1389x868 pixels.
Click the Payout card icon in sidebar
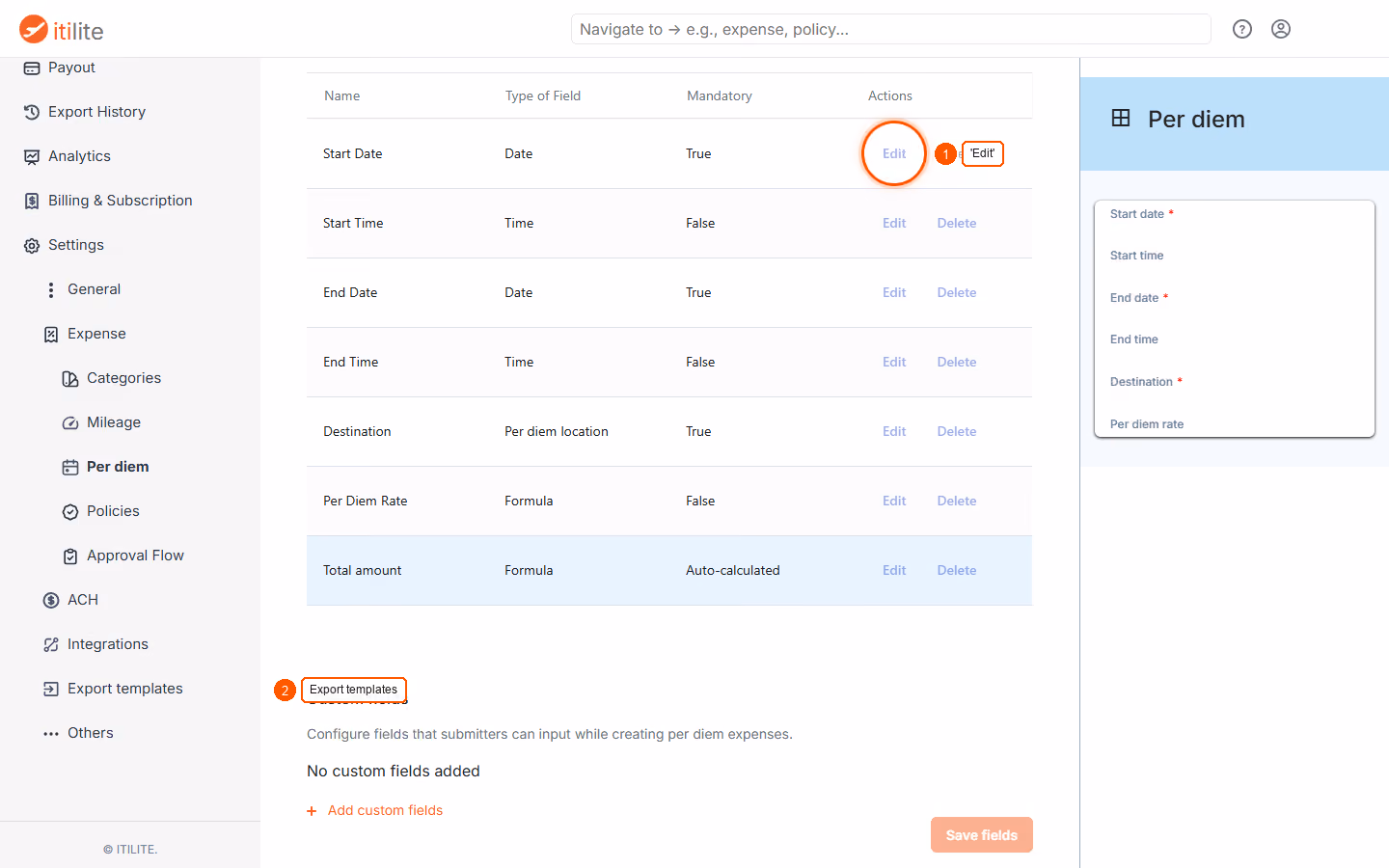click(x=32, y=68)
